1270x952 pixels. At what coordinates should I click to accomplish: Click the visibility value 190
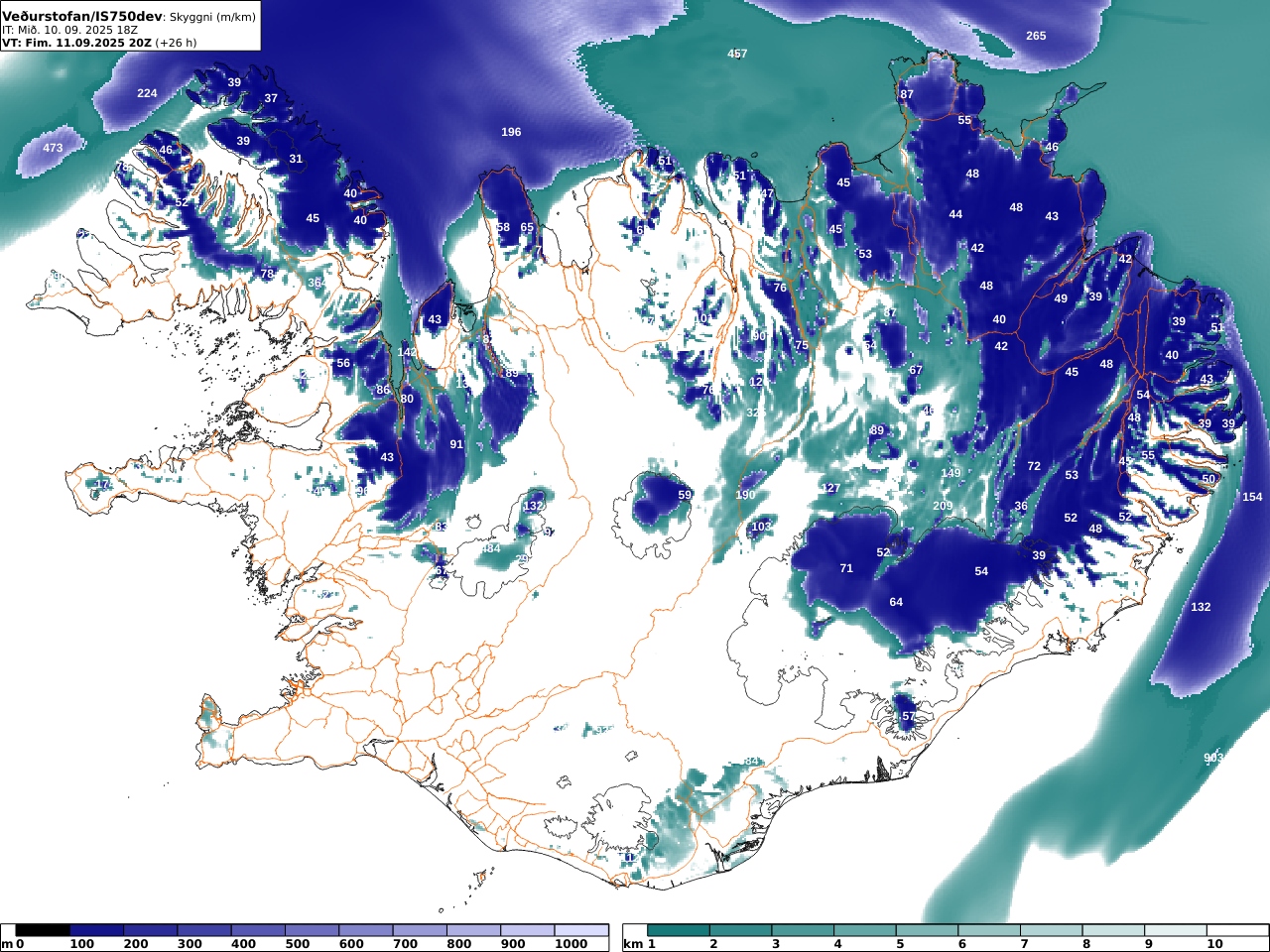745,495
